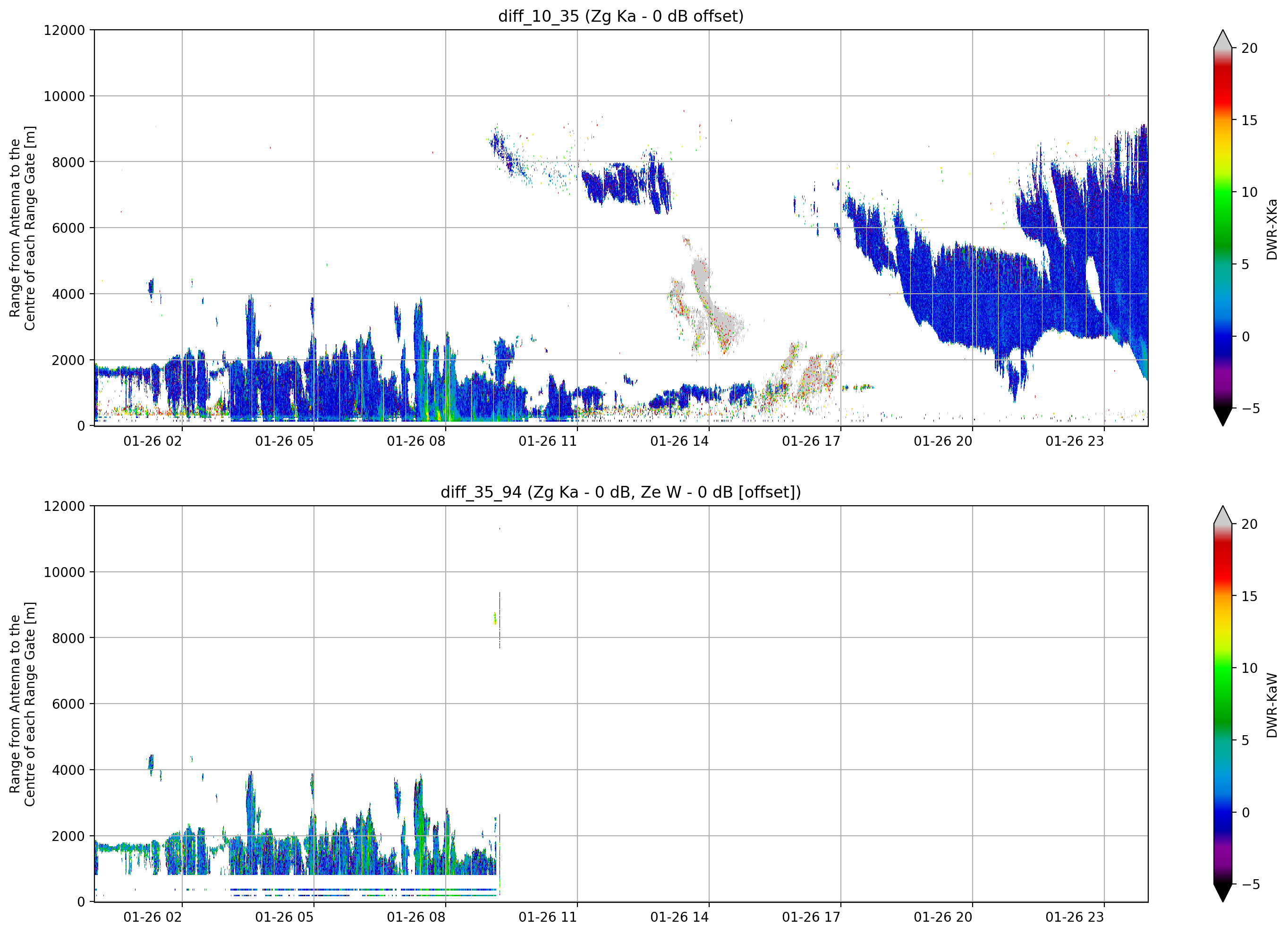Image resolution: width=1288 pixels, height=934 pixels.
Task: Click top plot x-axis label 01-26 14
Action: tap(680, 441)
